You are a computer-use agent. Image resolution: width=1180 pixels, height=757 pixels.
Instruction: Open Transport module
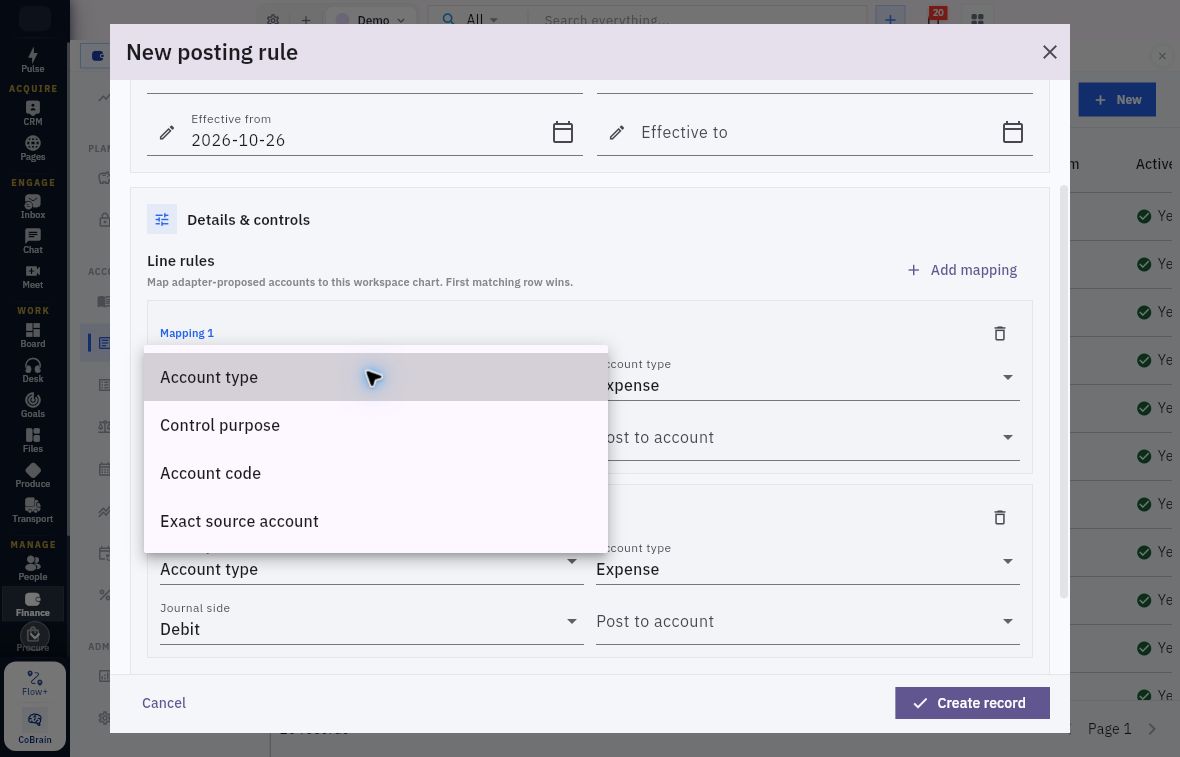(32, 510)
